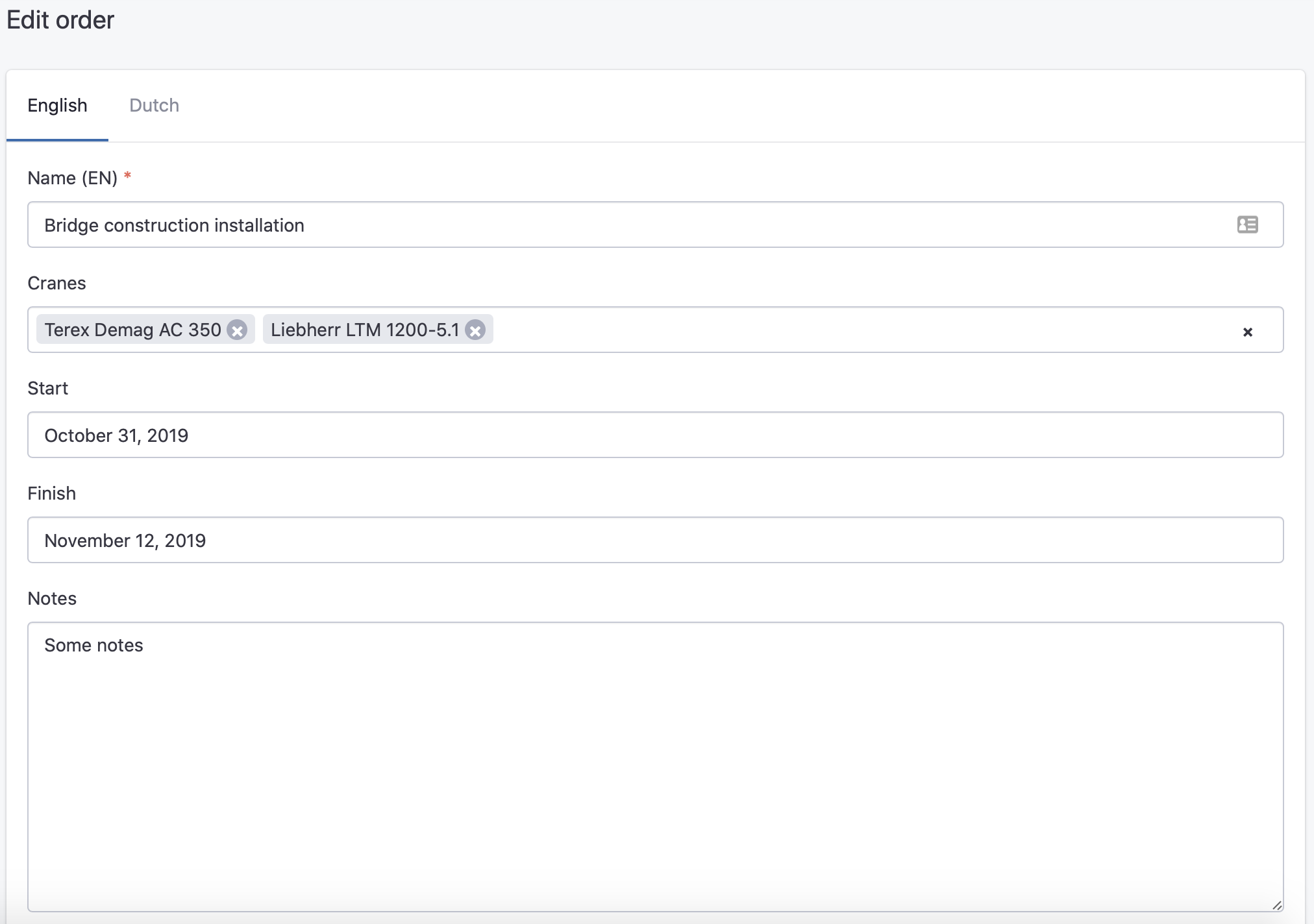Click the Notes textarea resize handle
1314x924 pixels.
1276,905
